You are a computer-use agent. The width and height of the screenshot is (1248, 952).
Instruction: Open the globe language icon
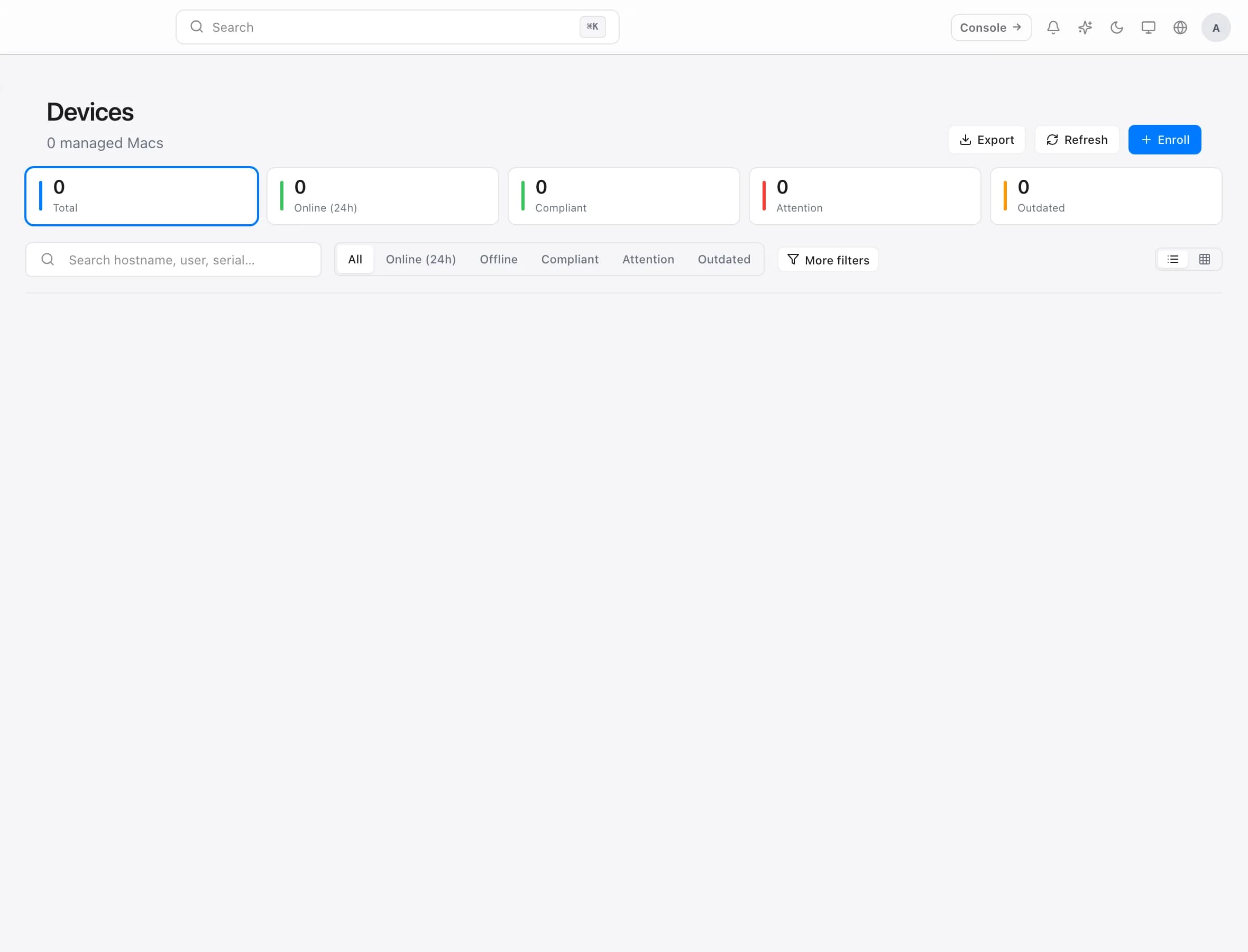(1180, 27)
